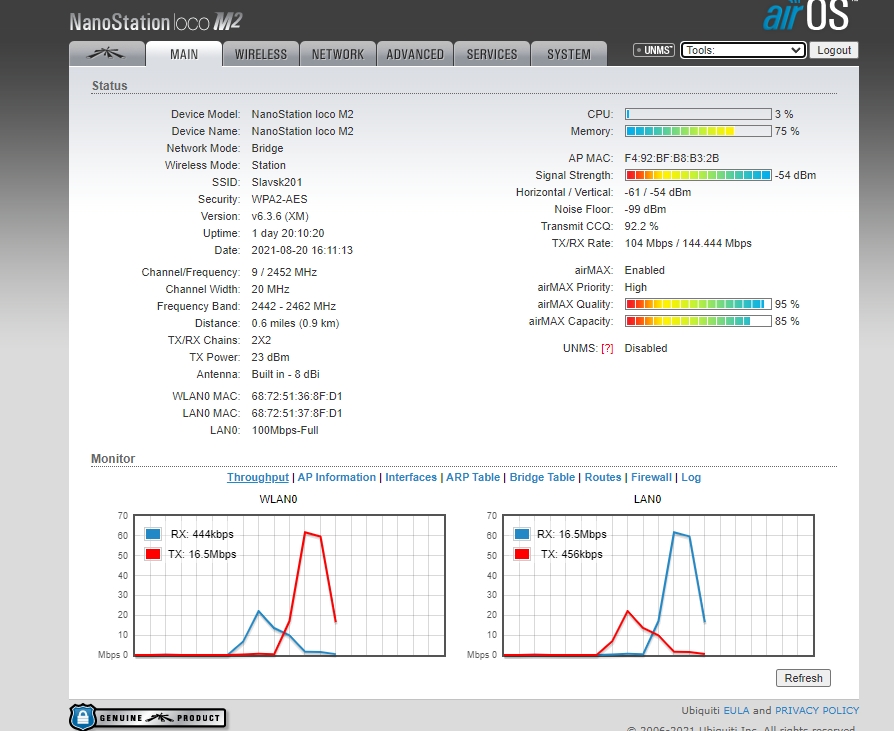
Task: View the Interfaces monitor link
Action: 411,477
